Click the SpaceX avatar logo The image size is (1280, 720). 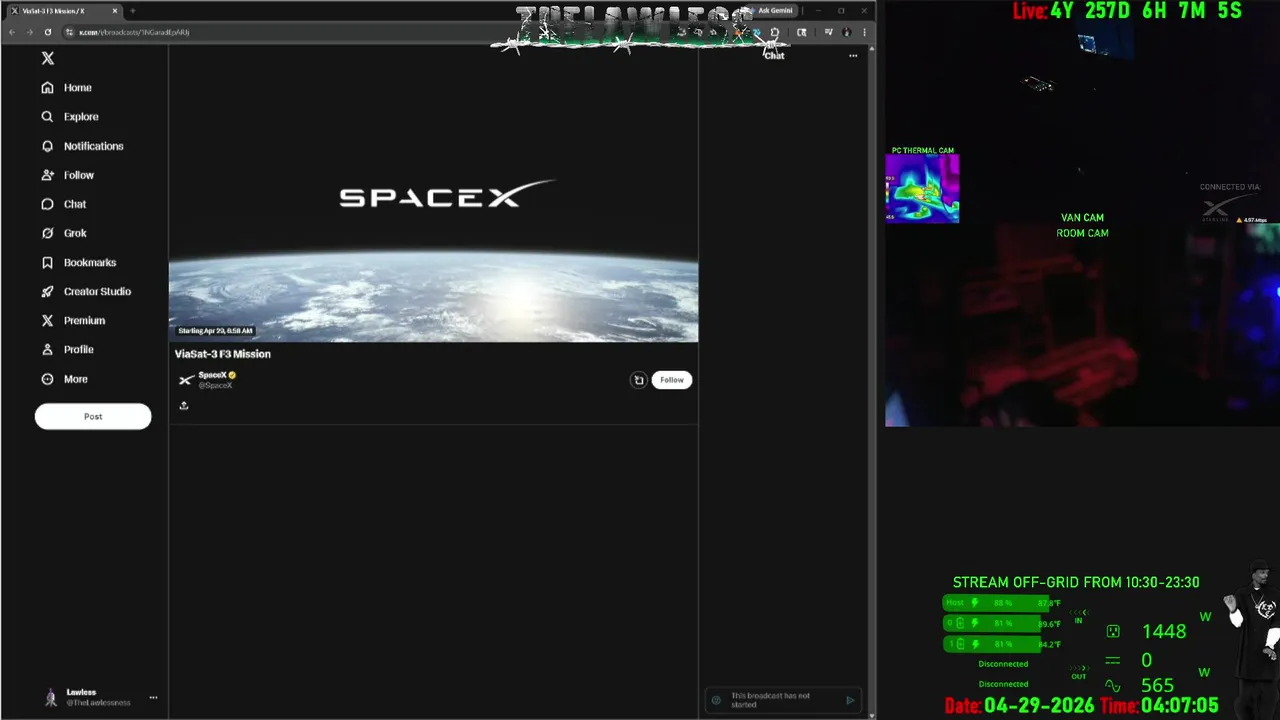pyautogui.click(x=186, y=380)
